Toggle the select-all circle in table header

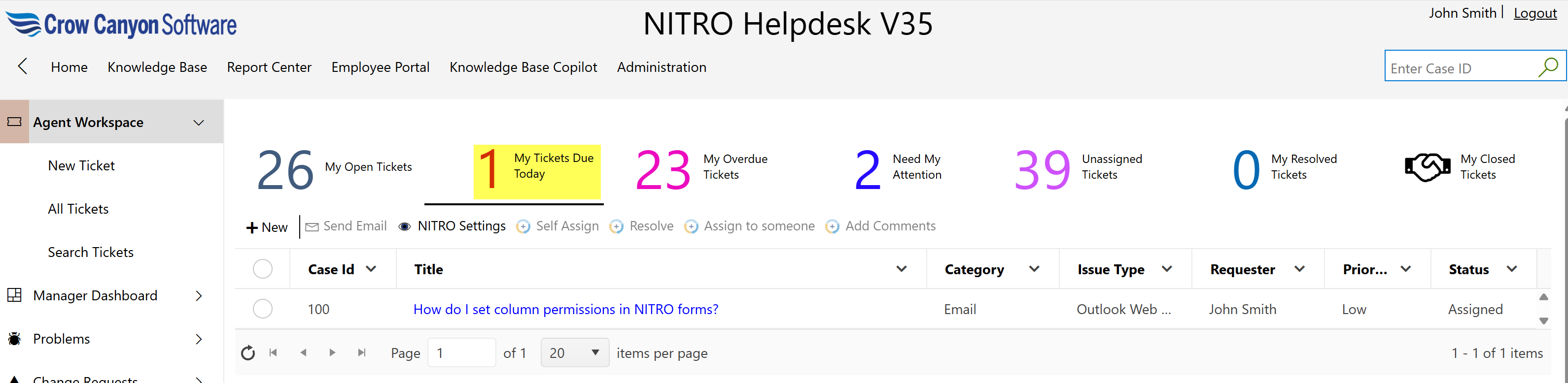click(262, 269)
